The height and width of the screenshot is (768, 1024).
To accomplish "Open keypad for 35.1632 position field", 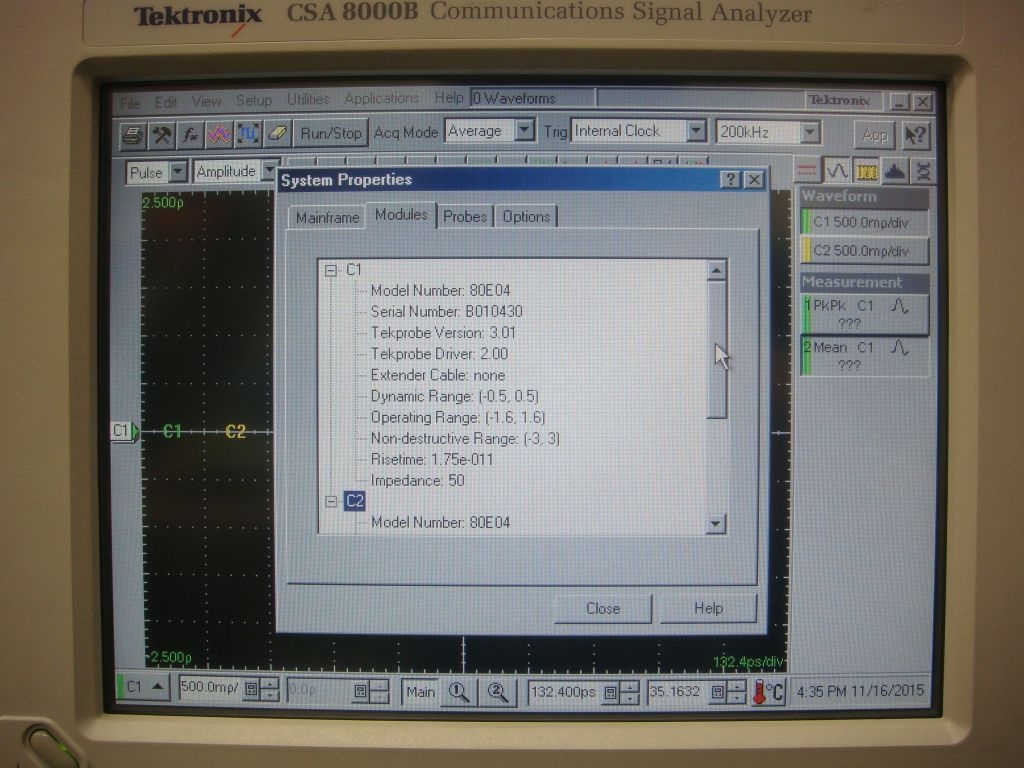I will [717, 692].
